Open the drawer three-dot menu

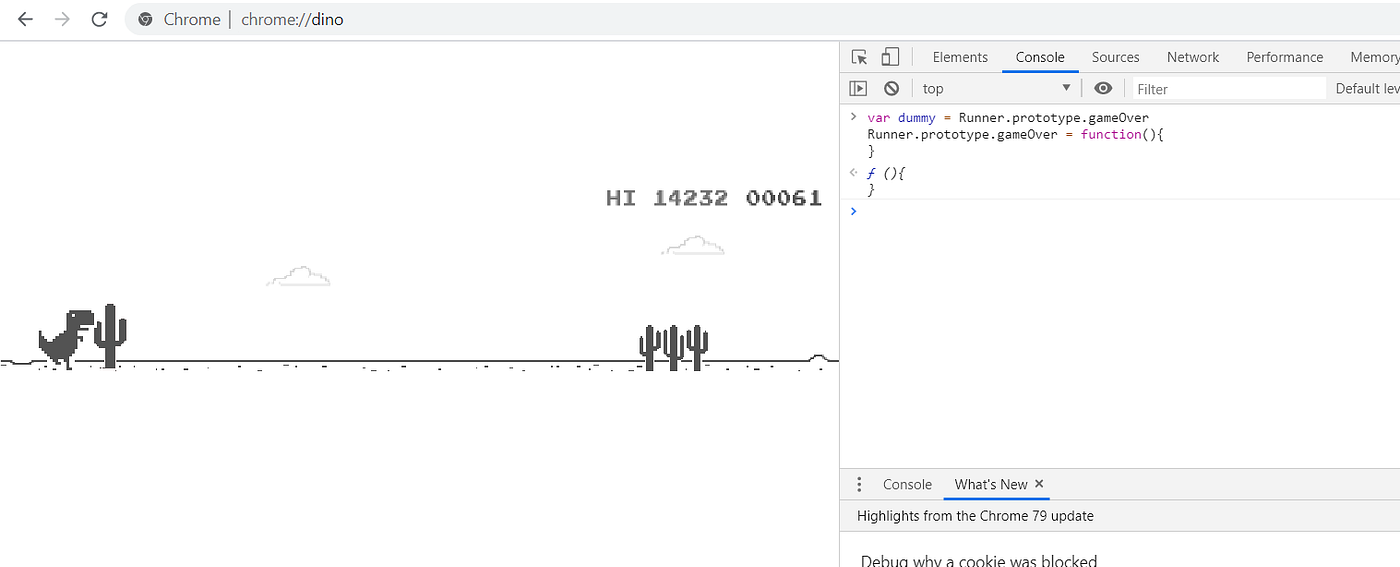pyautogui.click(x=859, y=484)
